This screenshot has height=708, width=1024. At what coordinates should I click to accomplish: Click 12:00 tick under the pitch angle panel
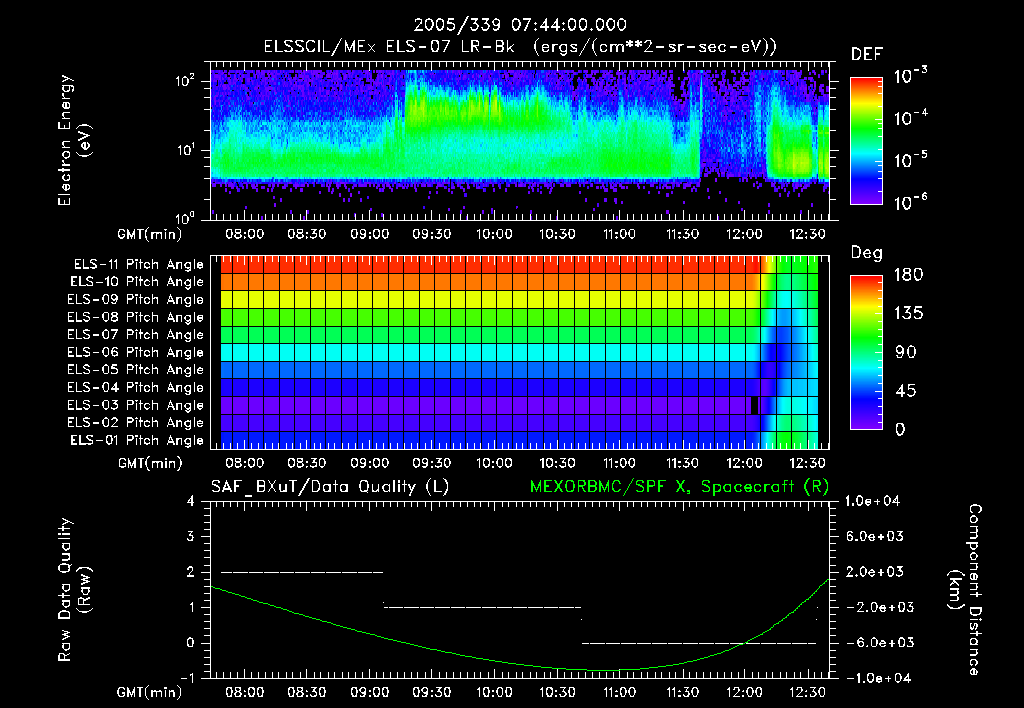(744, 463)
